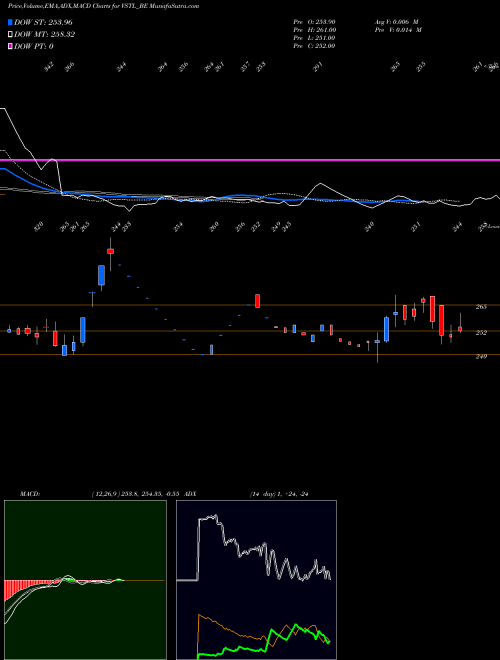The height and width of the screenshot is (660, 500).
Task: Click the magenta horizontal DOW PT line
Action: [250, 160]
